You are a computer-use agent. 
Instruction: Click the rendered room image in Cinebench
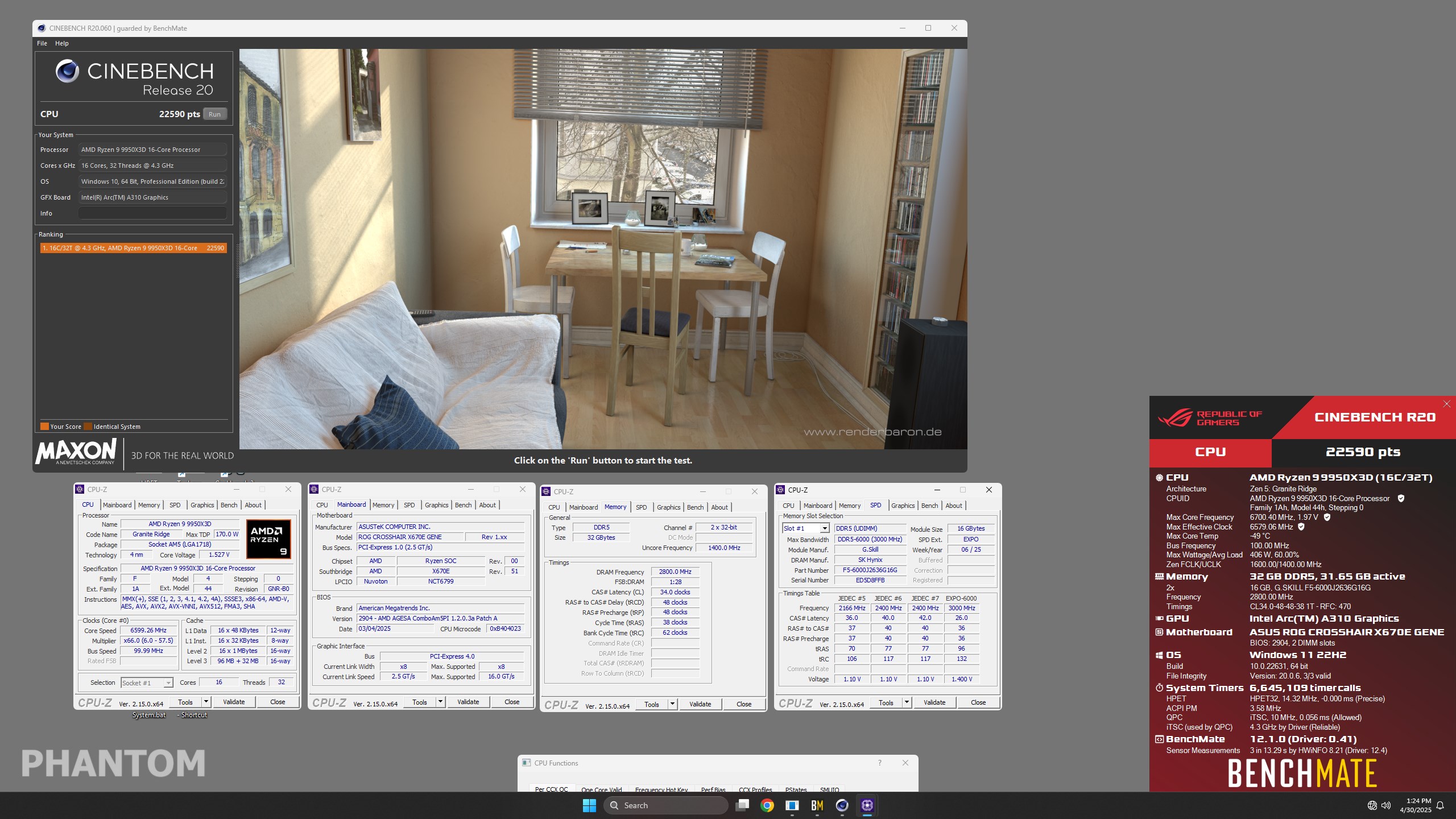tap(603, 249)
